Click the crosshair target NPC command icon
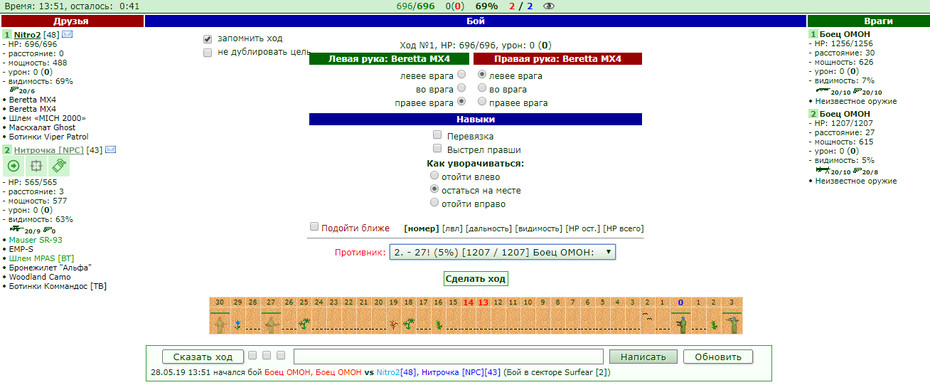This screenshot has height=390, width=930. (x=35, y=167)
